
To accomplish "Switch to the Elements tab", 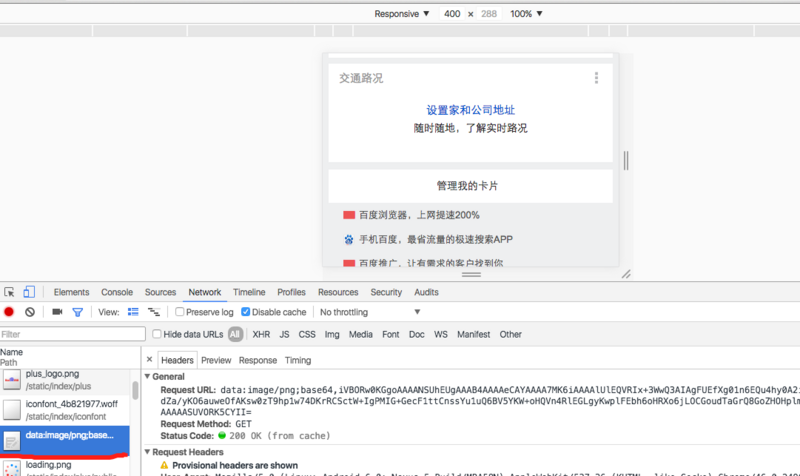I will [71, 292].
